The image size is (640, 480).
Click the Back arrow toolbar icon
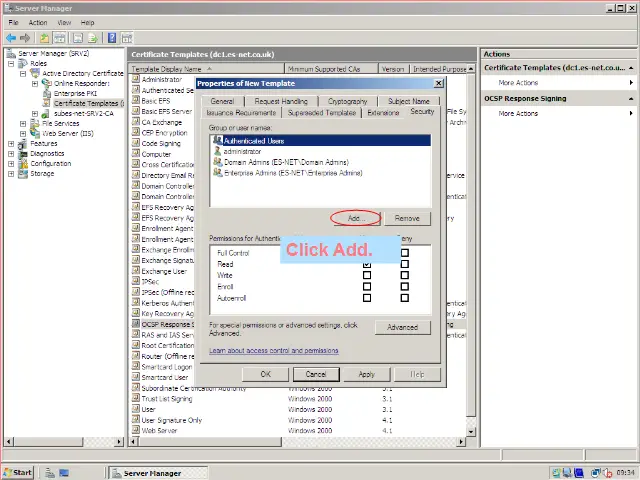click(x=11, y=38)
